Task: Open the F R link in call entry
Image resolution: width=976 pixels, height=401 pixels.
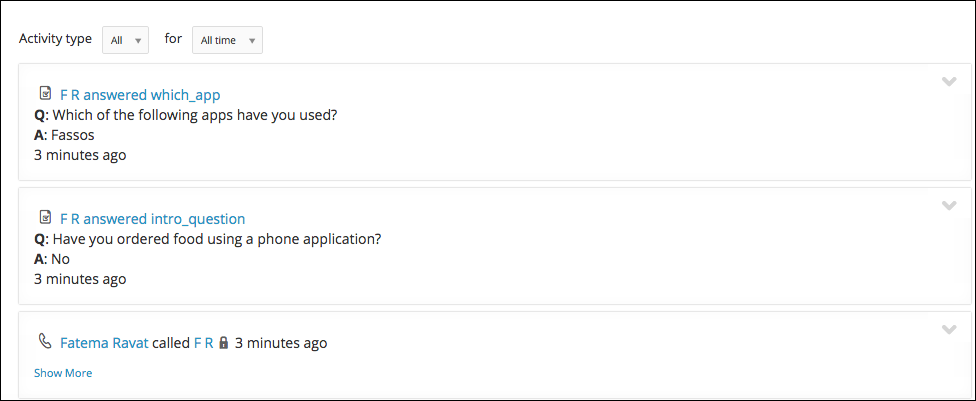Action: [204, 342]
